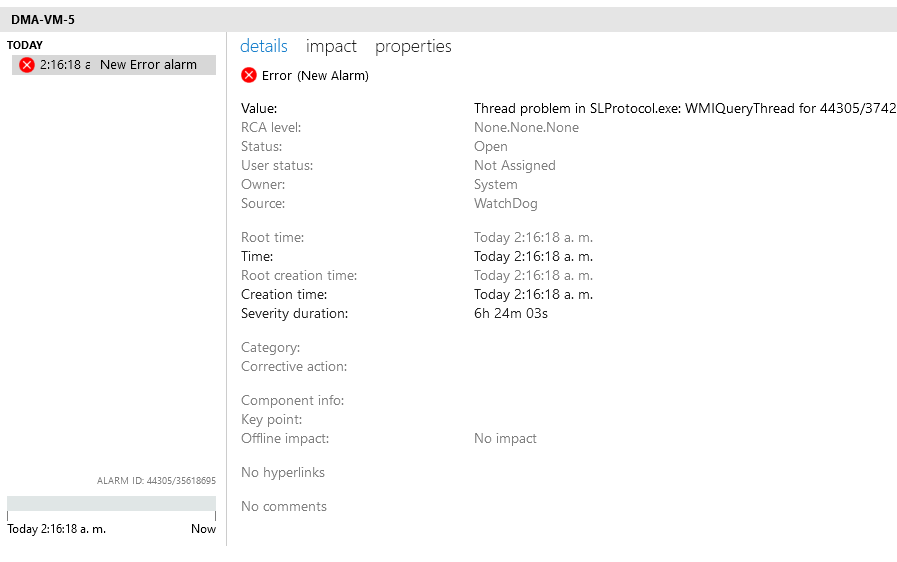897x562 pixels.
Task: Click the Error (New Alarm) heading
Action: 315,76
